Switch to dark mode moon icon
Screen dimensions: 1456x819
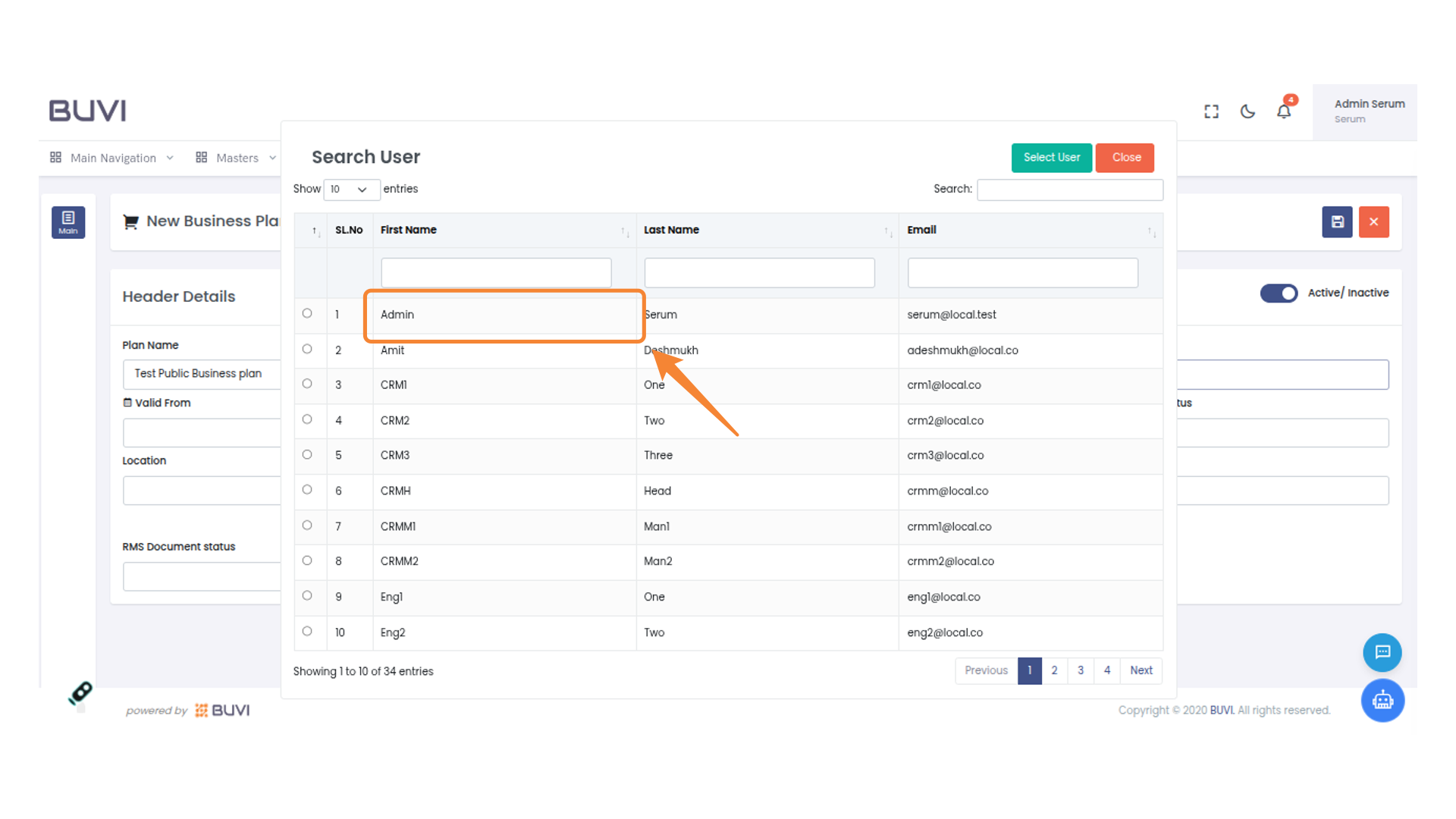[x=1247, y=111]
